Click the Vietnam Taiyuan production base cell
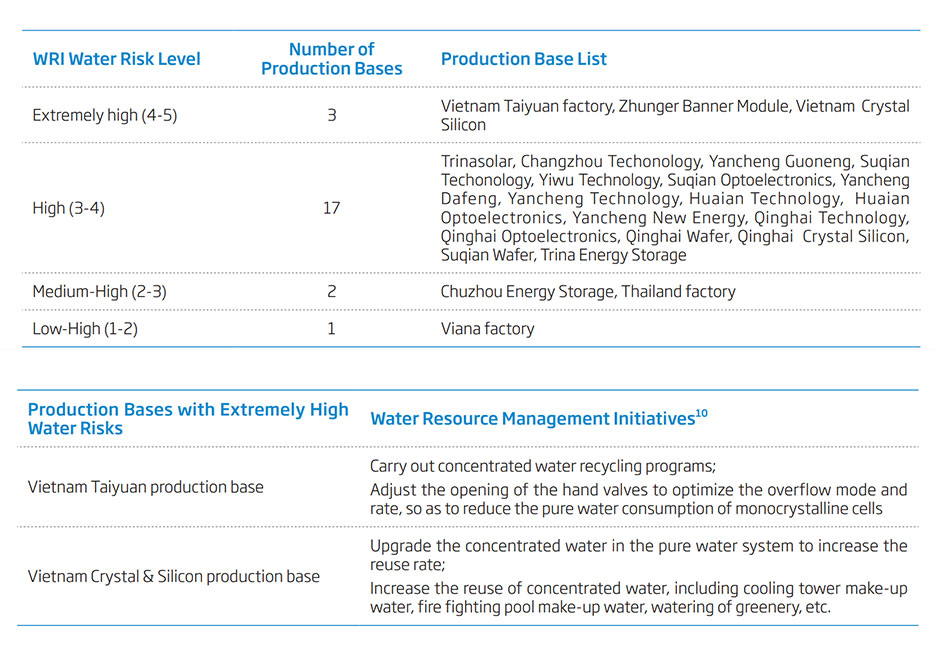940x654 pixels. pos(145,487)
